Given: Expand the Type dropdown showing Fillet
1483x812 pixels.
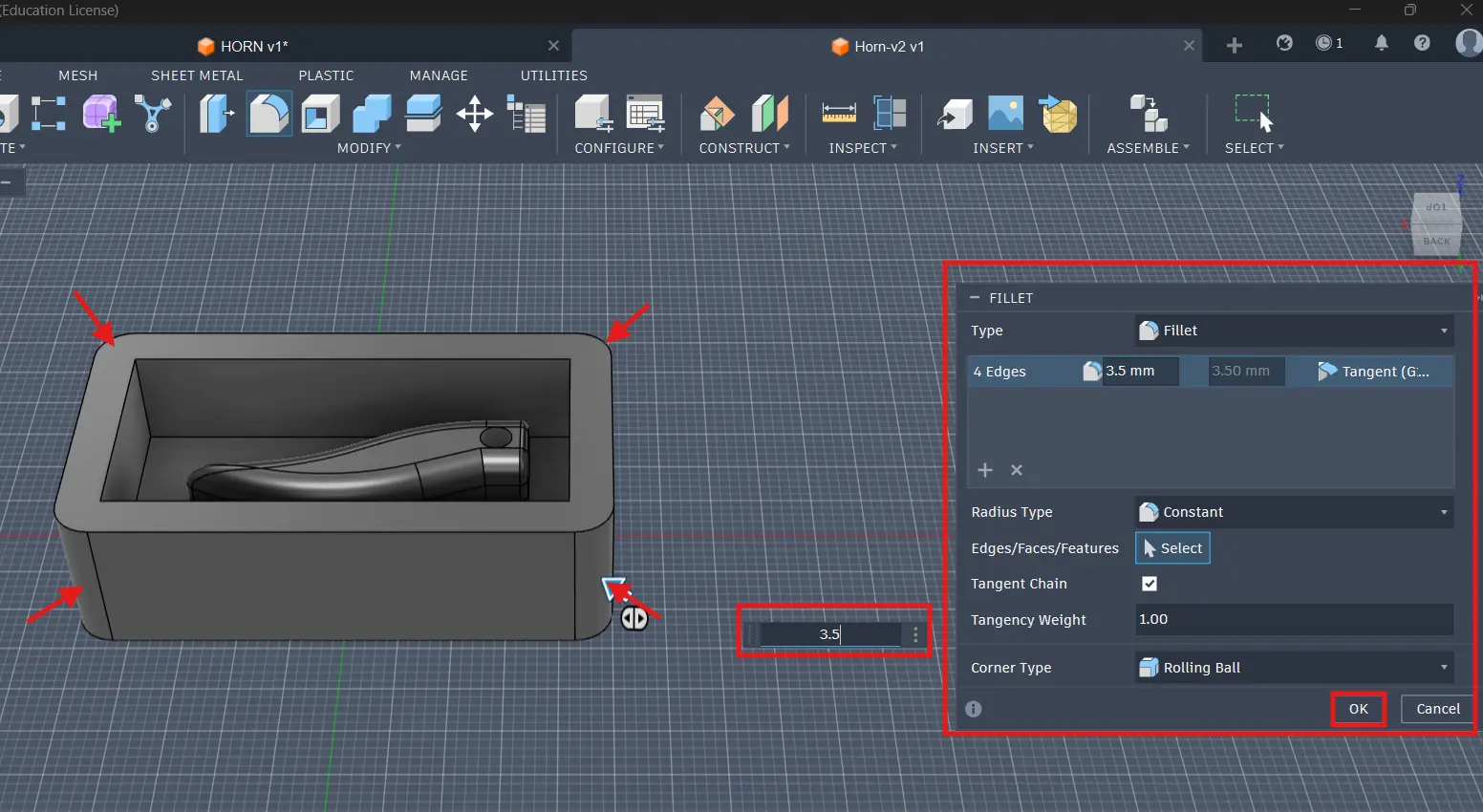Looking at the screenshot, I should pyautogui.click(x=1295, y=331).
